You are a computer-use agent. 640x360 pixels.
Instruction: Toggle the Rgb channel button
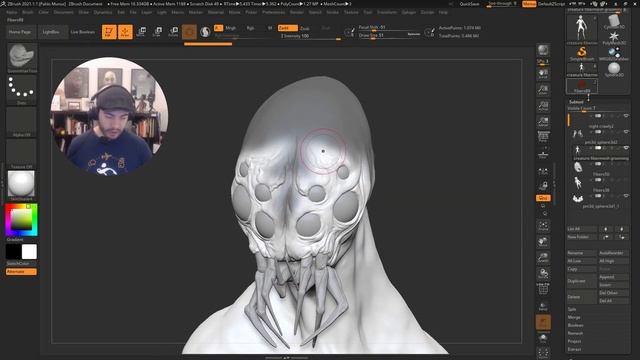(x=250, y=28)
